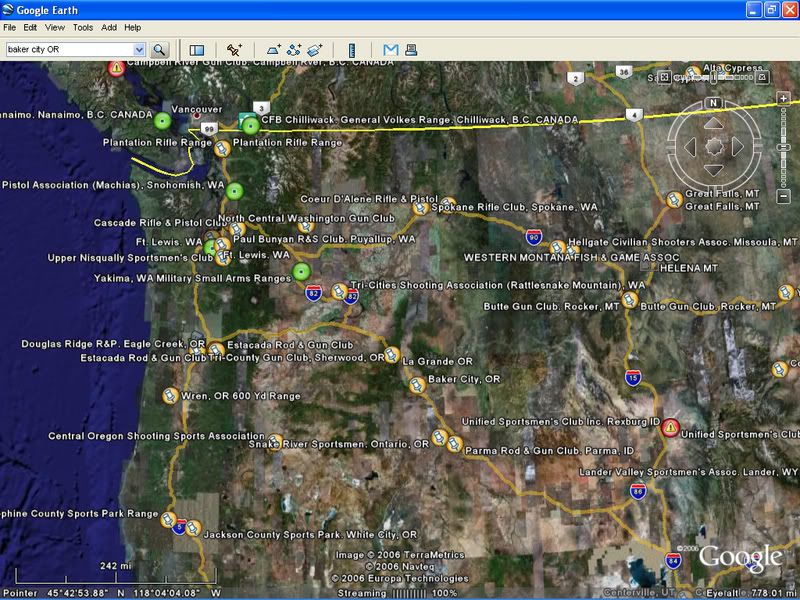Viewport: 800px width, 600px height.
Task: Click the vertical zoom slider handle
Action: coord(784,147)
